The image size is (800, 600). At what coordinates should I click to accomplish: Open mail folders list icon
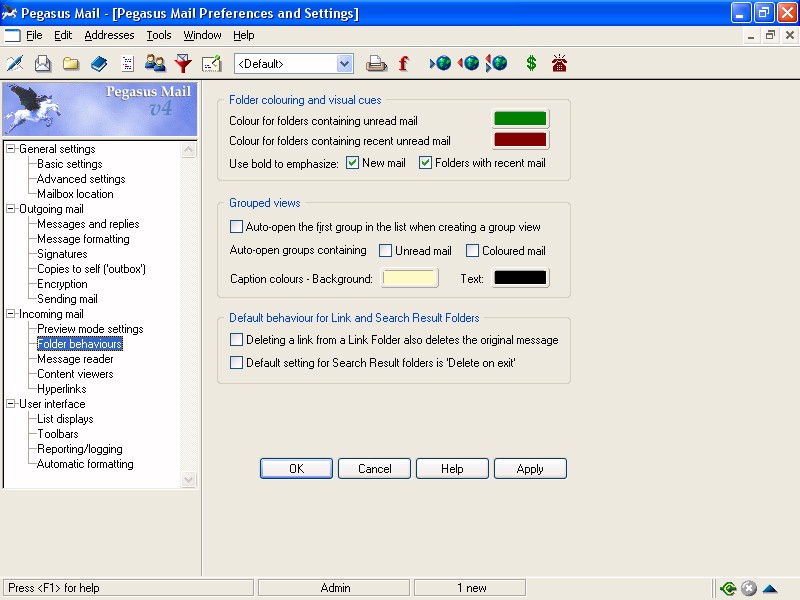pyautogui.click(x=71, y=63)
